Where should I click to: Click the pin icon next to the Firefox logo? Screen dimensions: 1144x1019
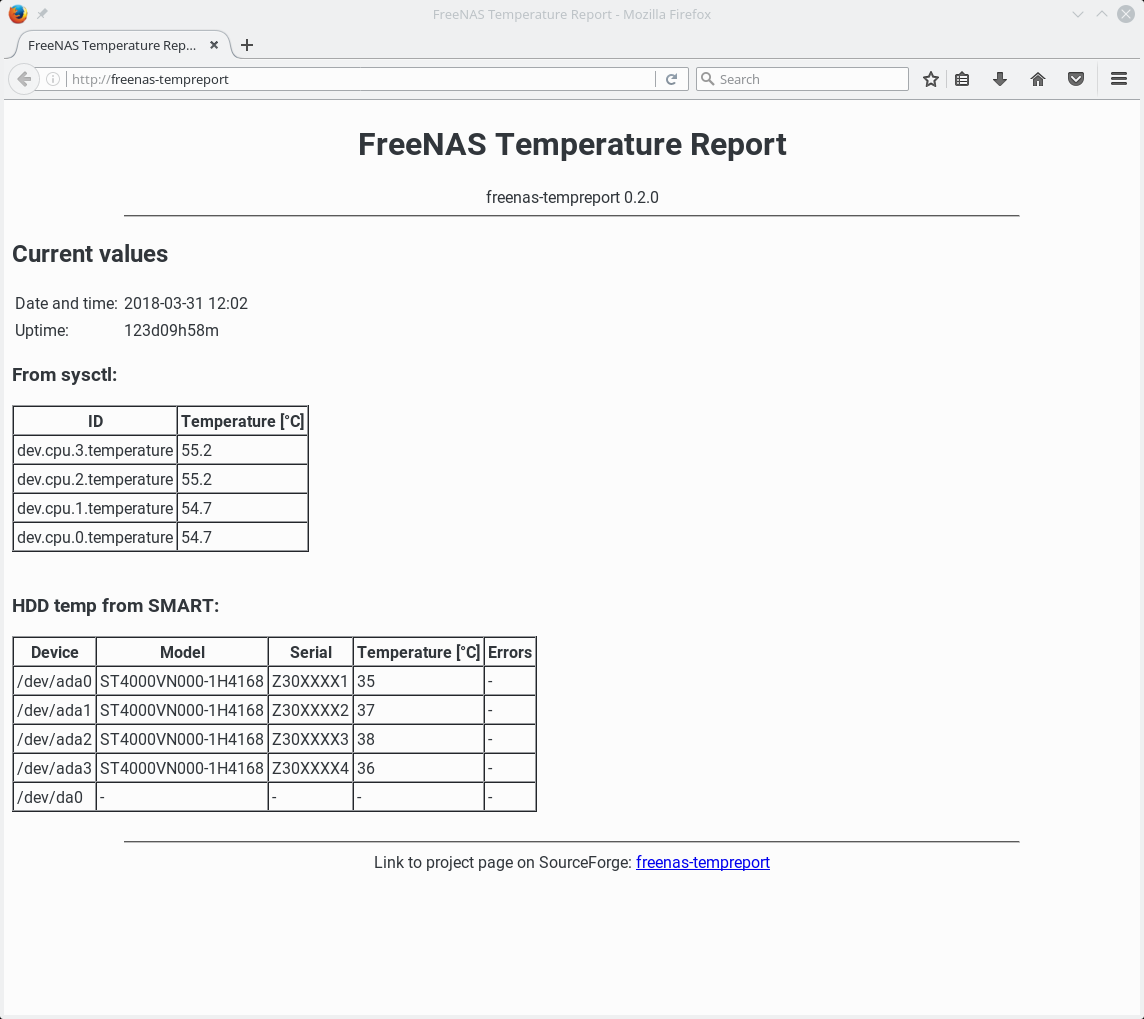40,13
